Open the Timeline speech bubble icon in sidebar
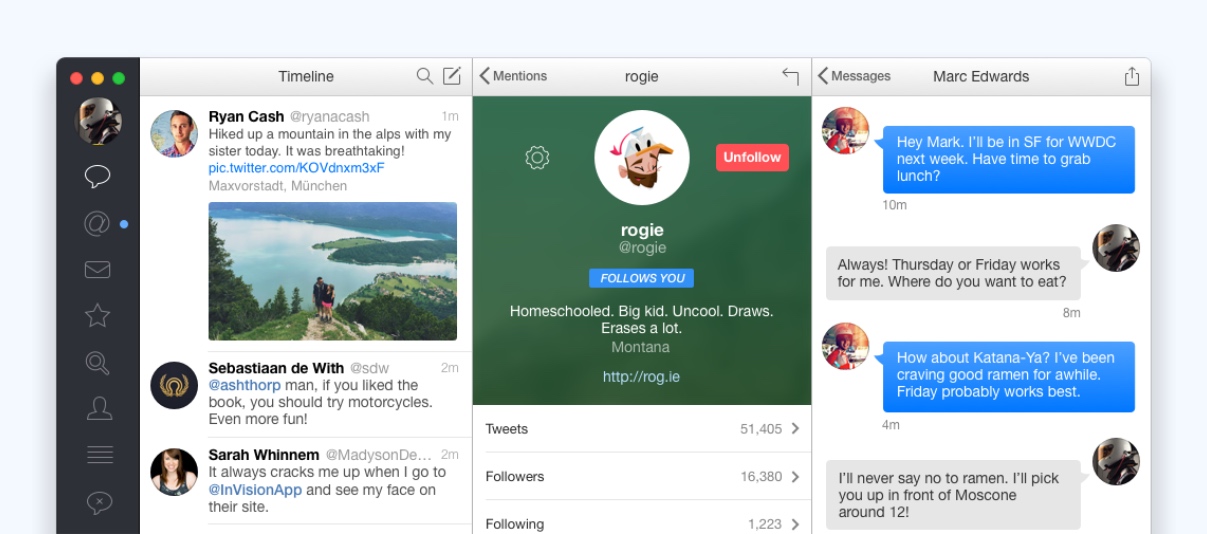The width and height of the screenshot is (1207, 534). 97,177
